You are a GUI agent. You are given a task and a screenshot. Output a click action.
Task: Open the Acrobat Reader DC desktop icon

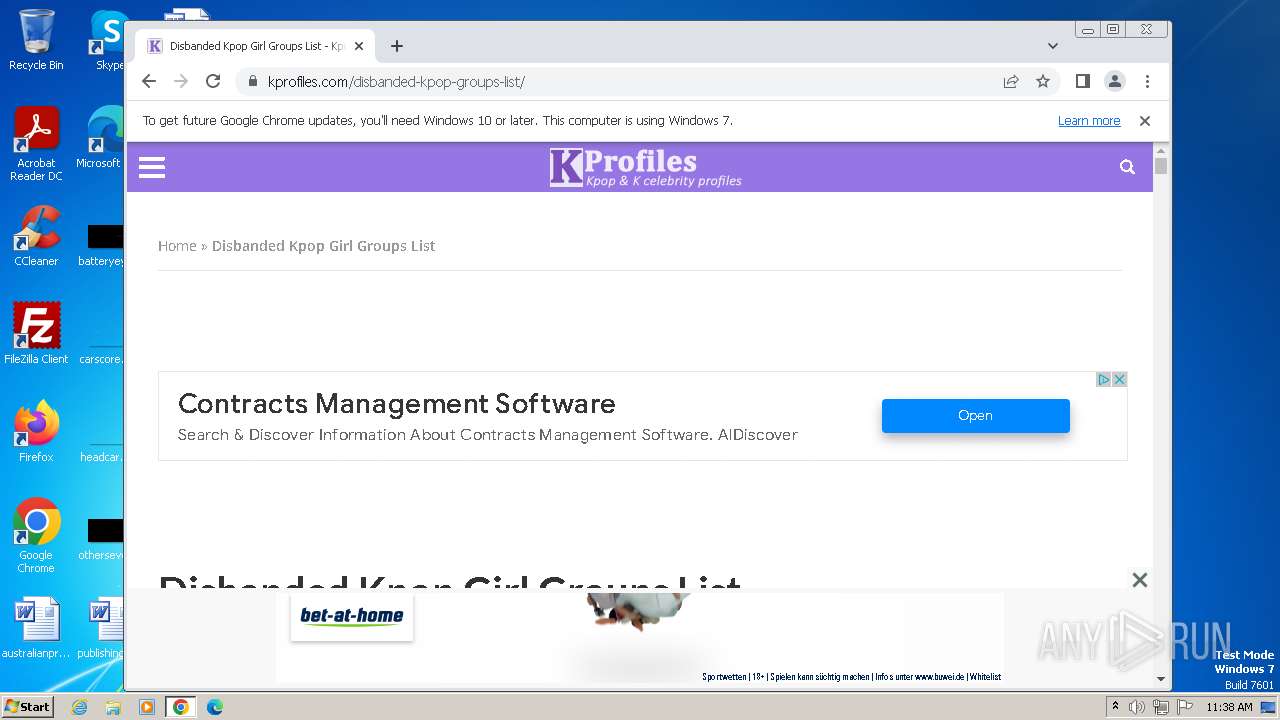[x=36, y=144]
